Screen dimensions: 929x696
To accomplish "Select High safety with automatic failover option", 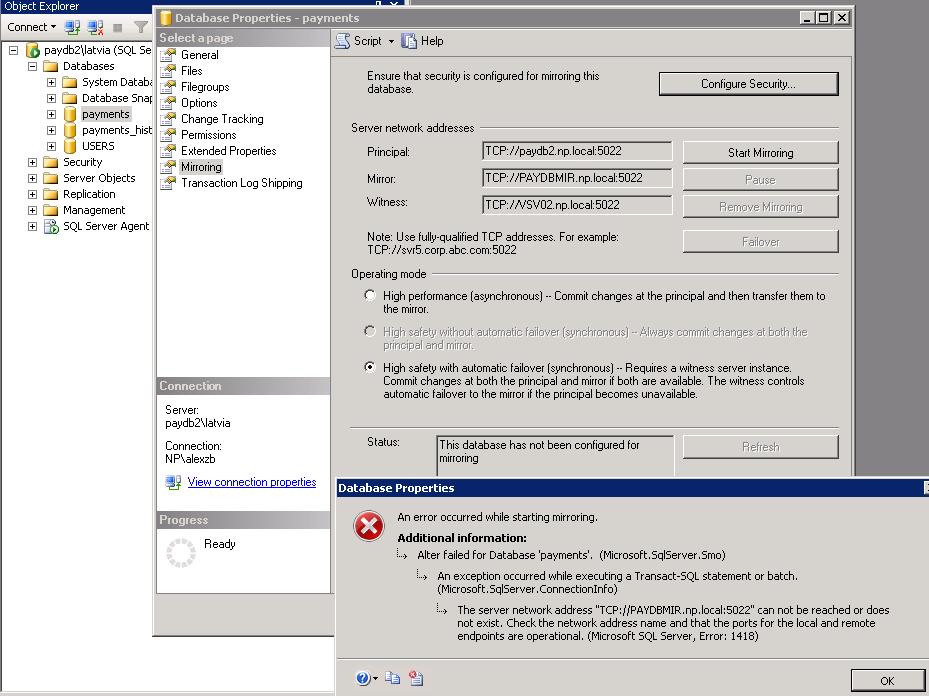I will [370, 367].
